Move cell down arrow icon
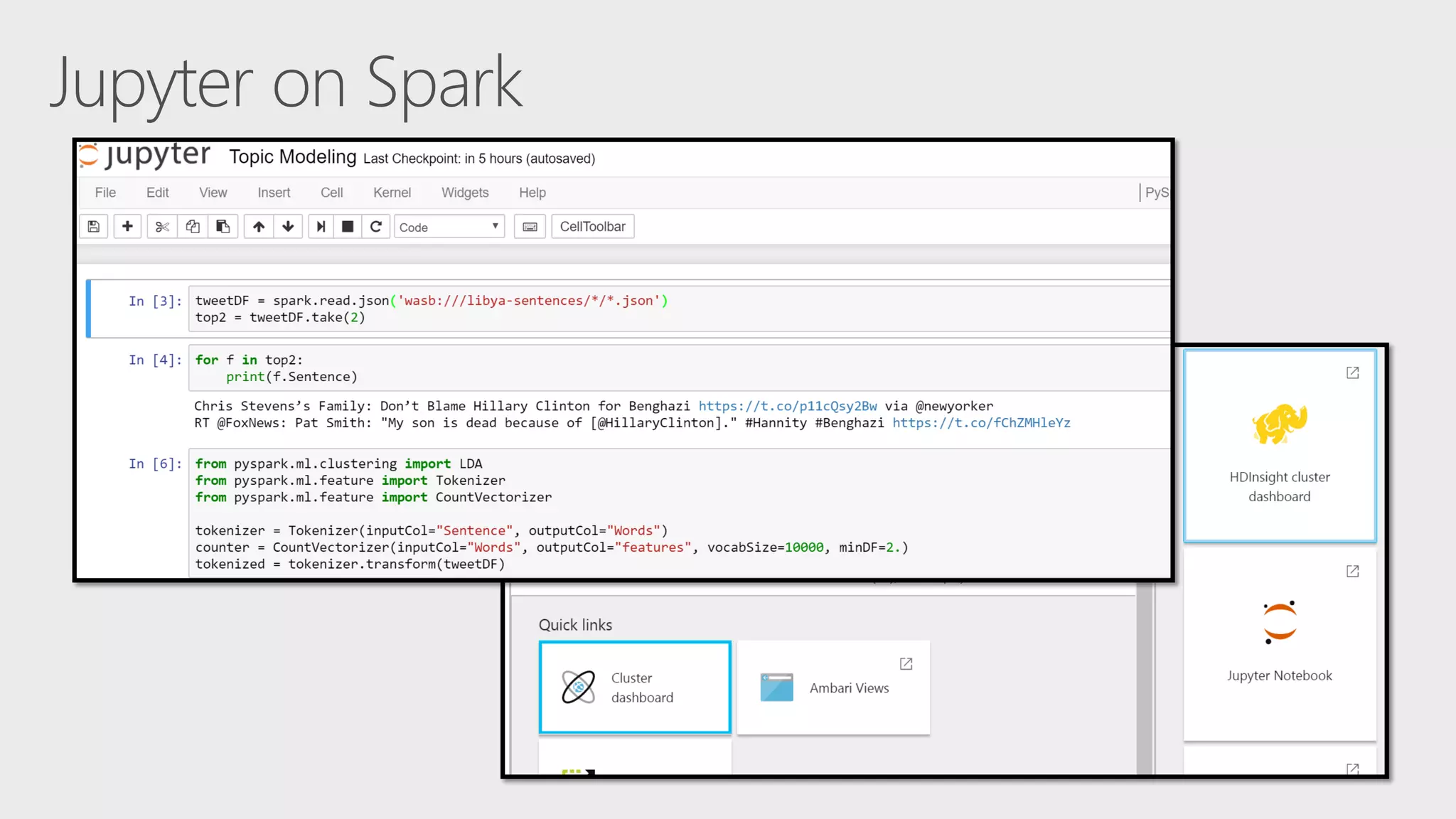This screenshot has width=1456, height=819. point(288,227)
